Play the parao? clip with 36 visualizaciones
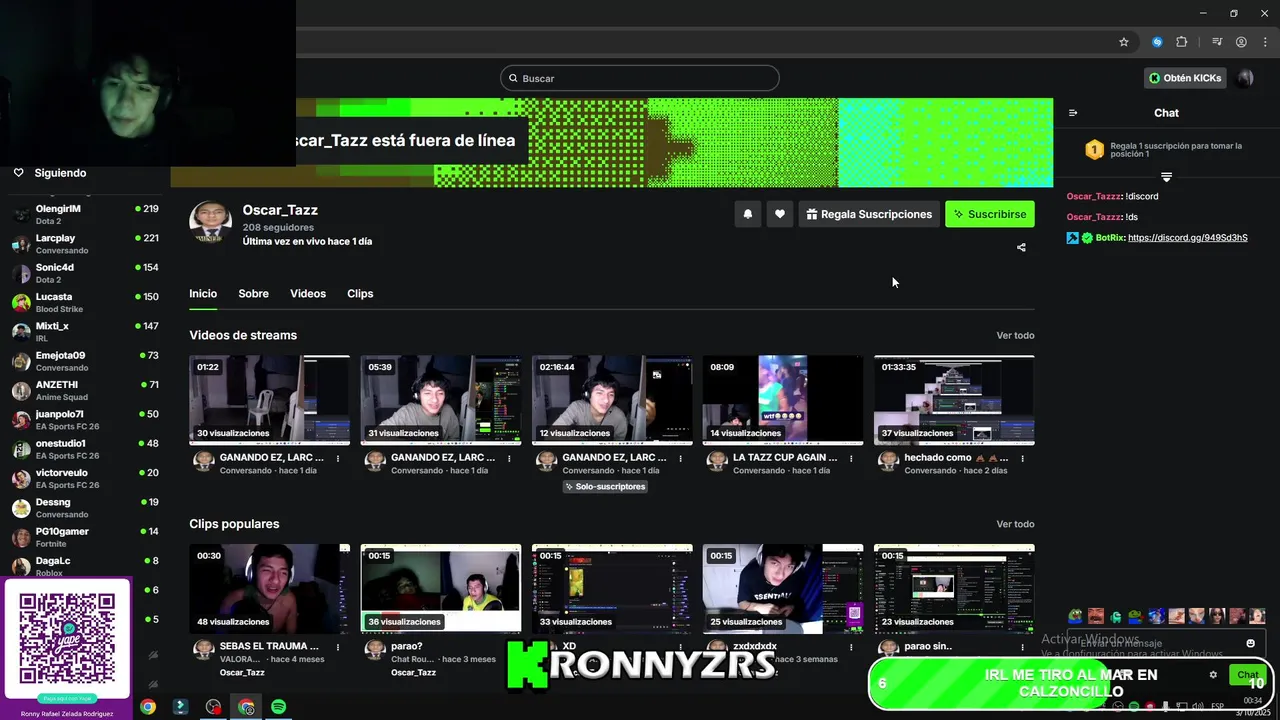This screenshot has width=1280, height=720. point(441,589)
